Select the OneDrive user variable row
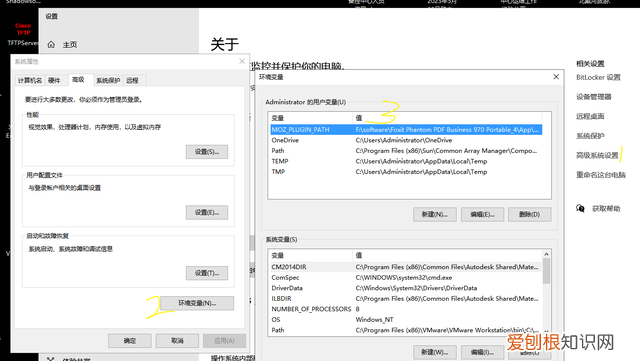Image resolution: width=640 pixels, height=361 pixels. click(406, 140)
